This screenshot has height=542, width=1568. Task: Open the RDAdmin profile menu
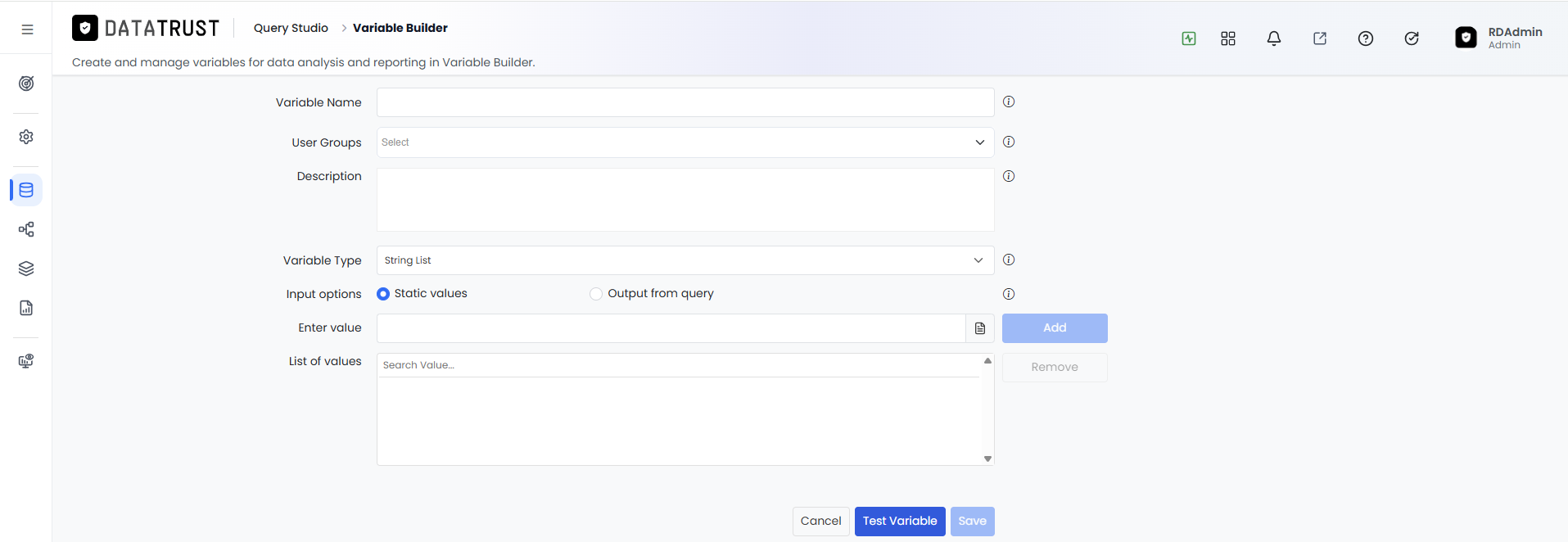click(x=1498, y=38)
